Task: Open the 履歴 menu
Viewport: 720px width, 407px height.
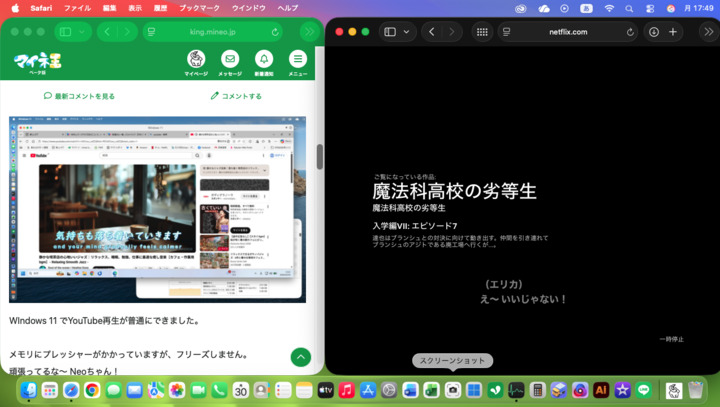Action: point(160,8)
